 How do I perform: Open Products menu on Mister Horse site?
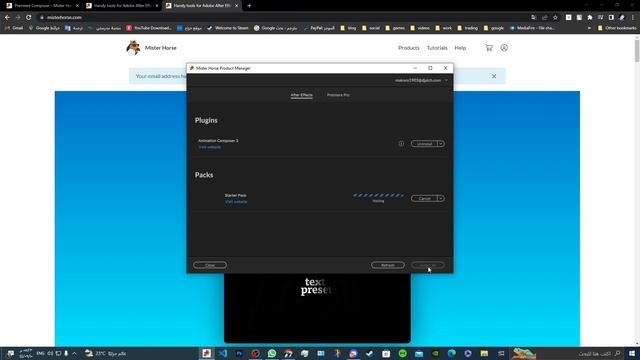click(409, 48)
